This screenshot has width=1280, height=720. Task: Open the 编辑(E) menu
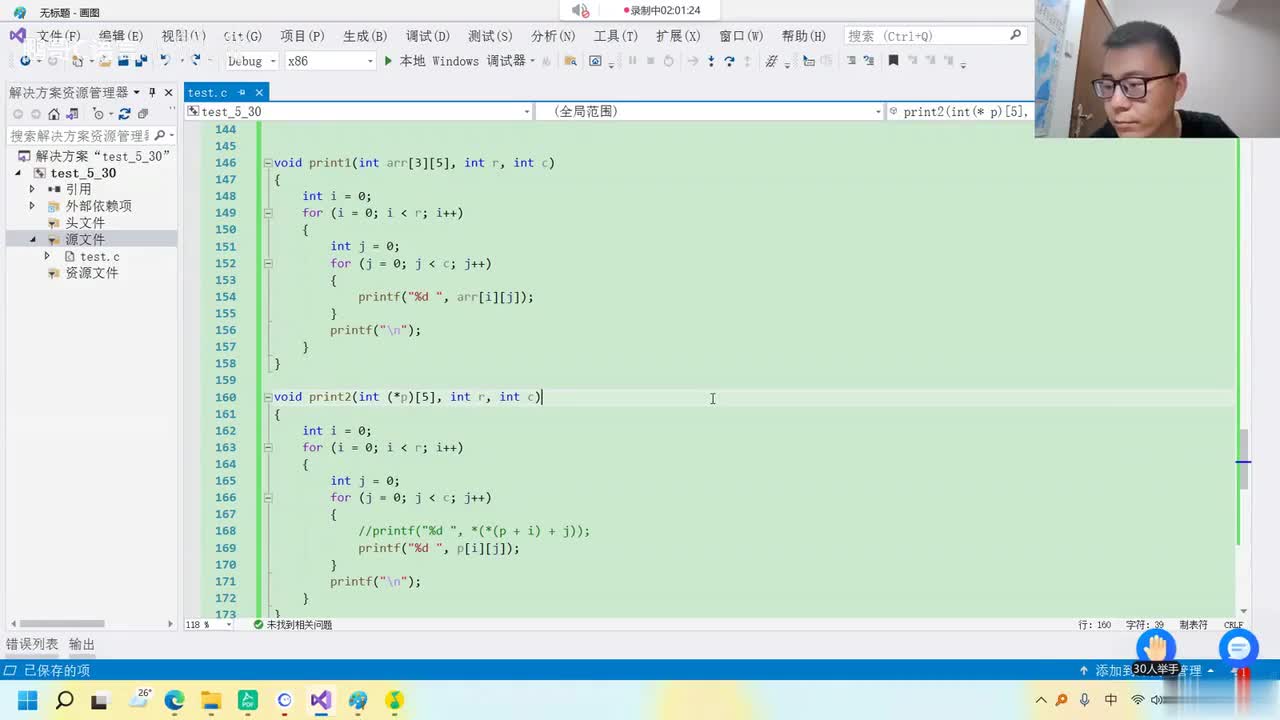tap(121, 36)
